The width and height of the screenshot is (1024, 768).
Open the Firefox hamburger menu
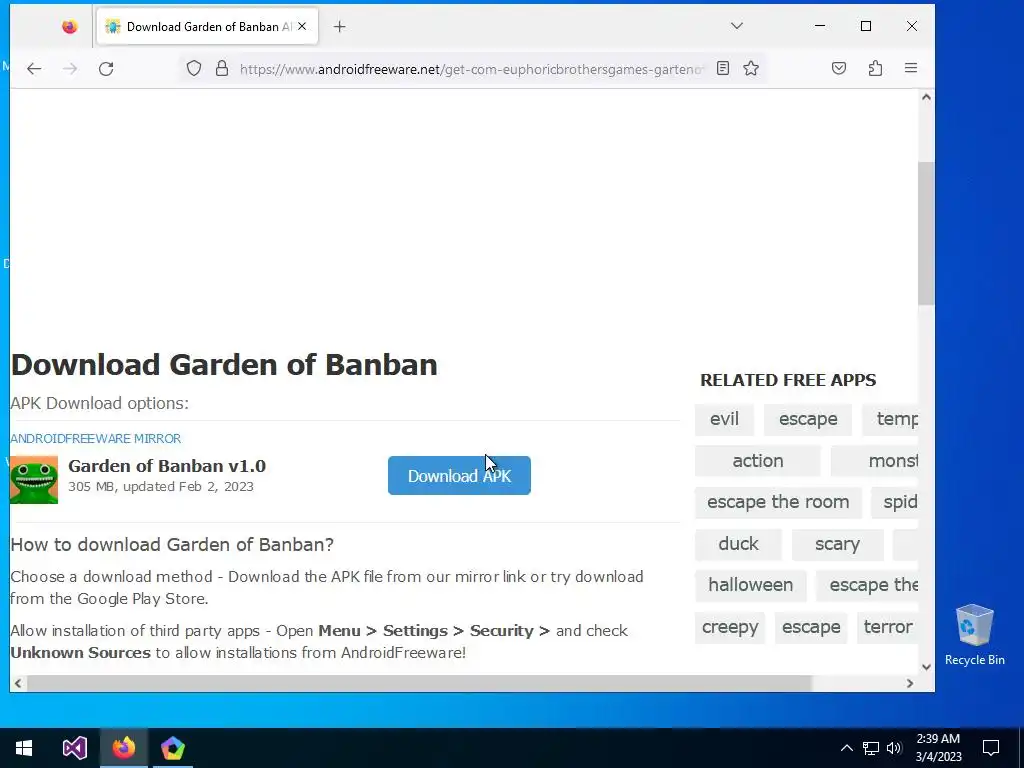pyautogui.click(x=911, y=68)
